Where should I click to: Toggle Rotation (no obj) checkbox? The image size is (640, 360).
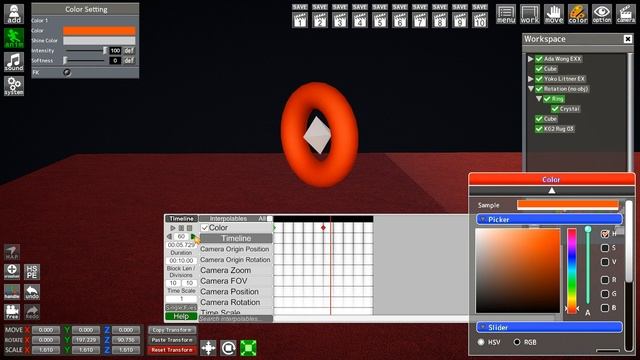pos(539,89)
